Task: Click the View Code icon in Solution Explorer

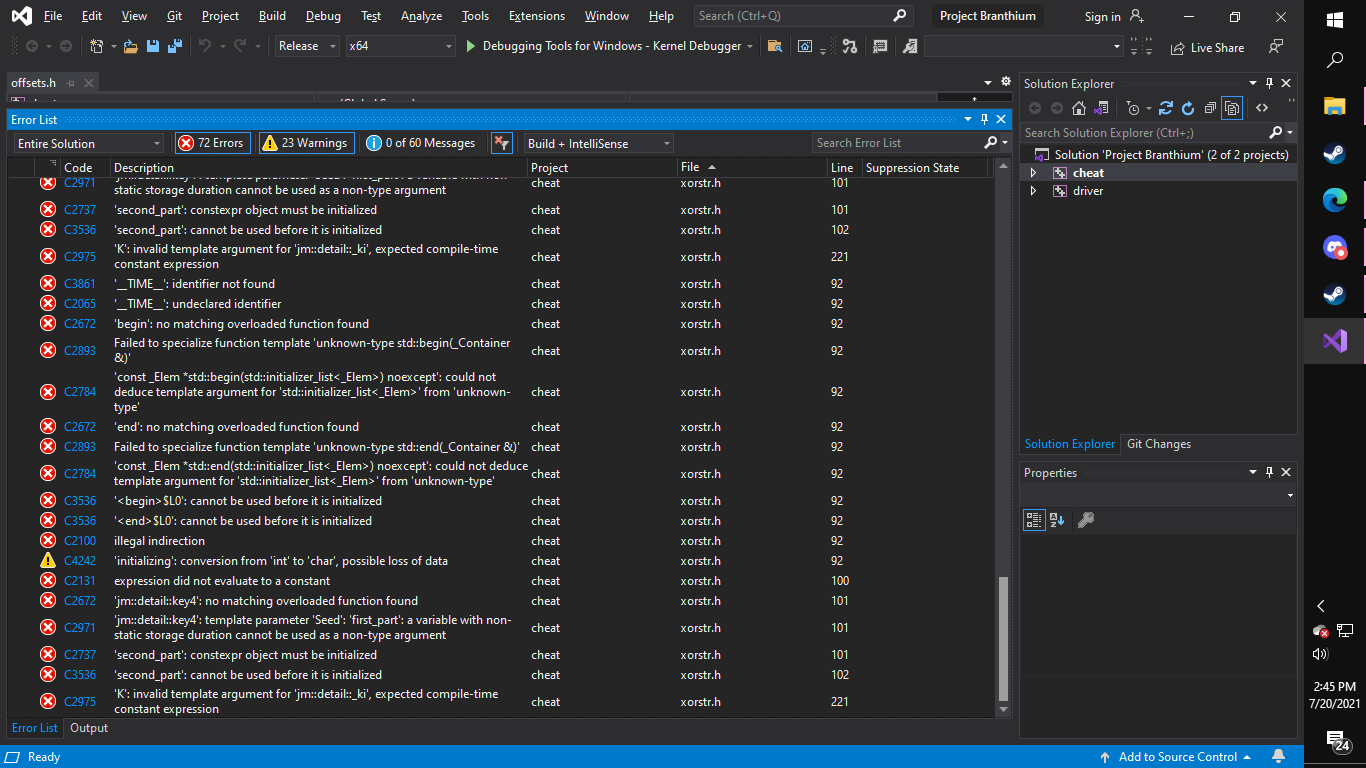Action: coord(1262,108)
